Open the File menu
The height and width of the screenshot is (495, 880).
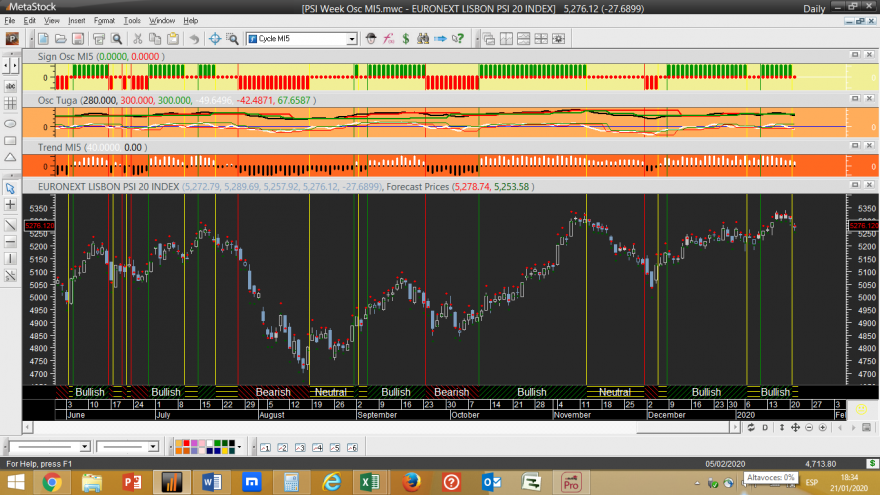tap(10, 21)
